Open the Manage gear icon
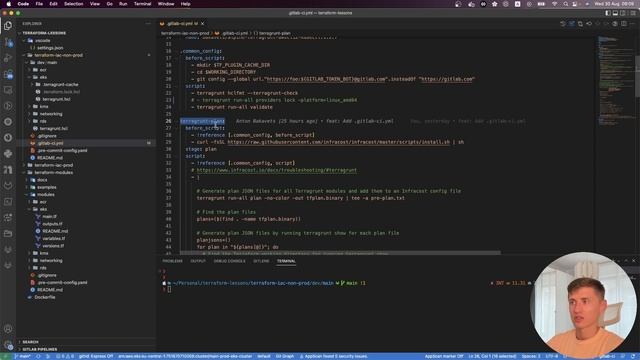Viewport: 640px width, 360px height. pos(8,345)
